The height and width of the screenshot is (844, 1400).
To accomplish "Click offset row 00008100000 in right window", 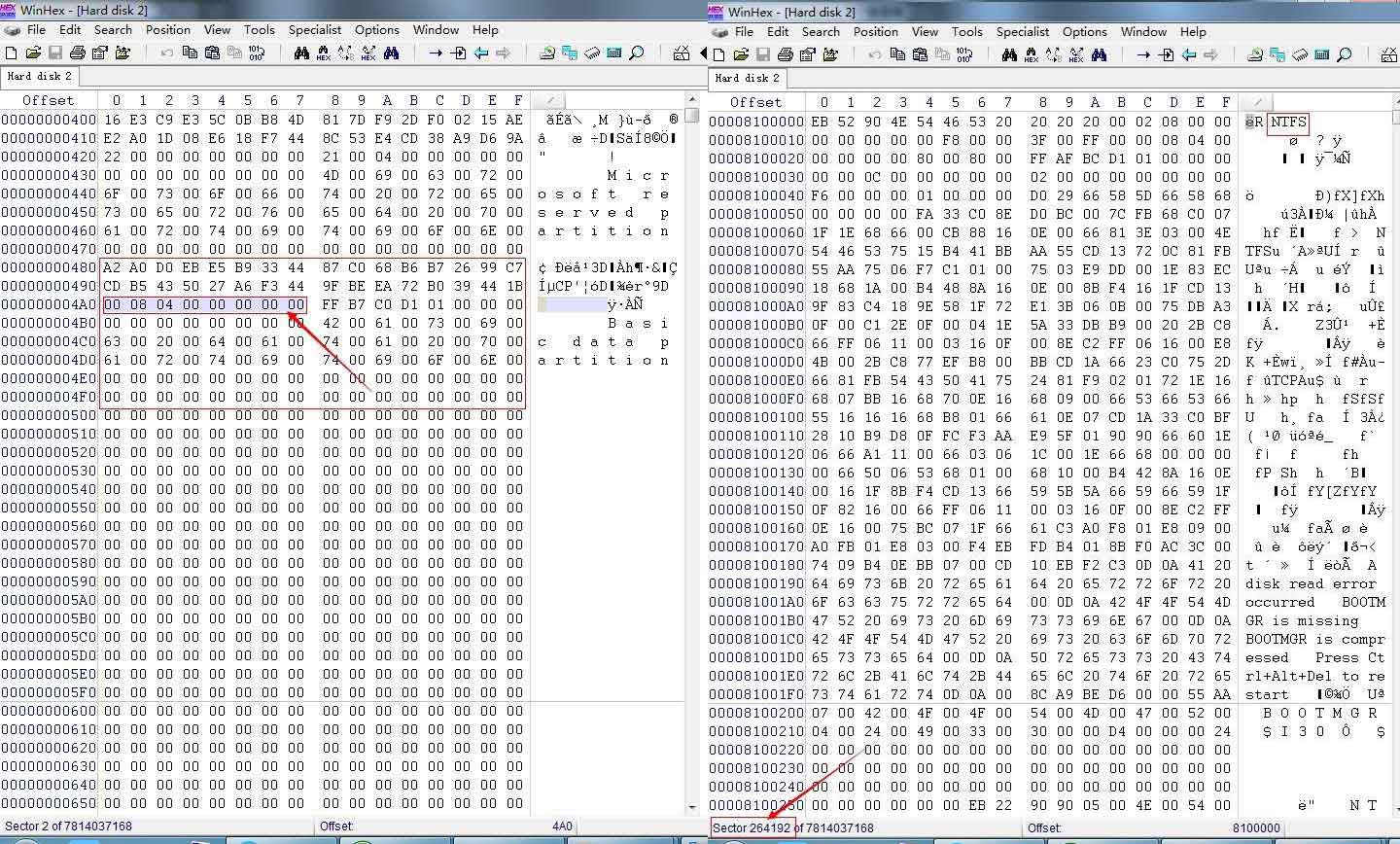I will point(756,122).
